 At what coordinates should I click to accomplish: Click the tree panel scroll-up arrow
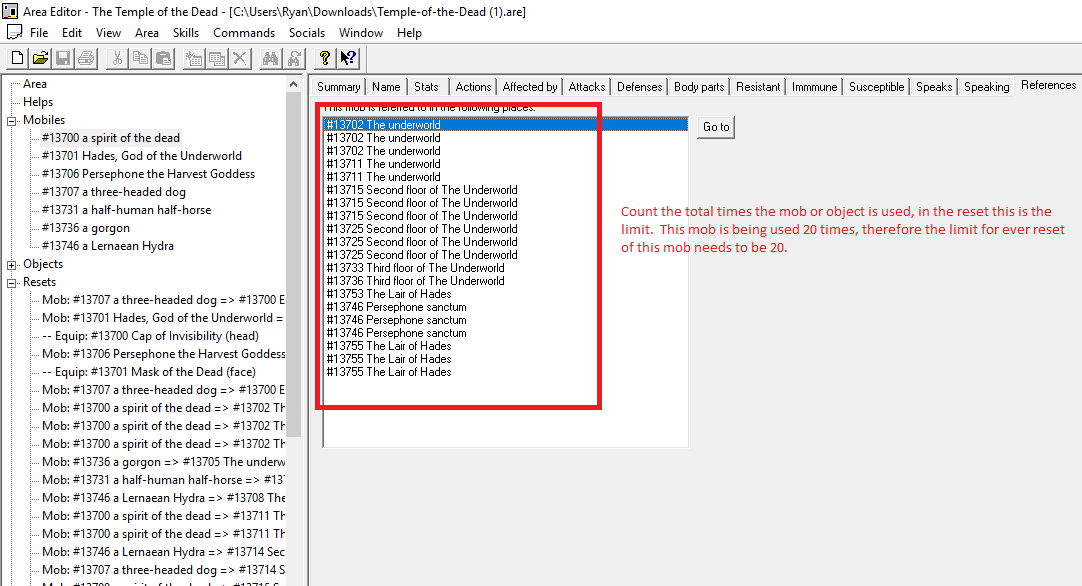click(294, 83)
